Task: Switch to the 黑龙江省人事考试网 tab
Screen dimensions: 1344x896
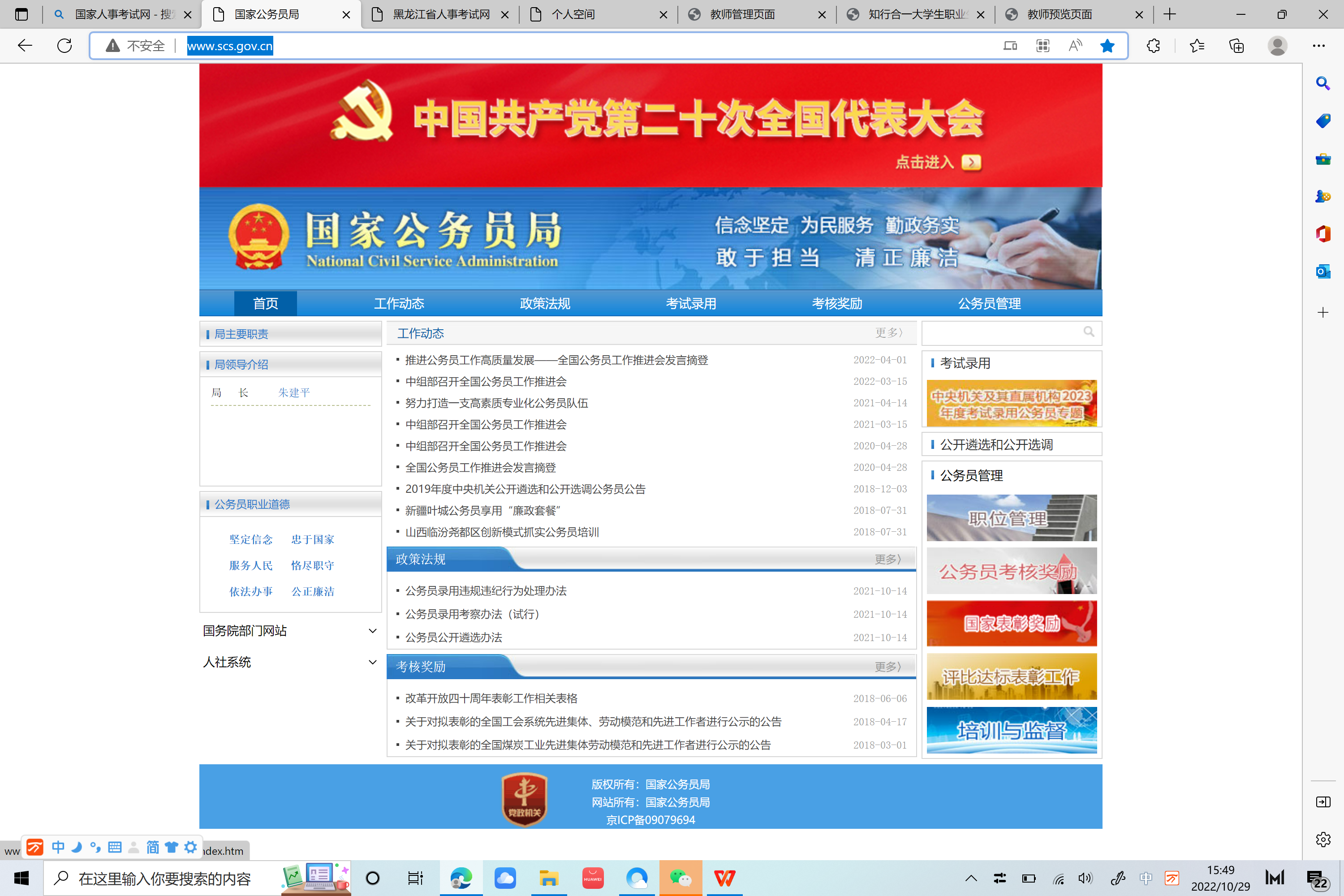Action: click(x=440, y=14)
